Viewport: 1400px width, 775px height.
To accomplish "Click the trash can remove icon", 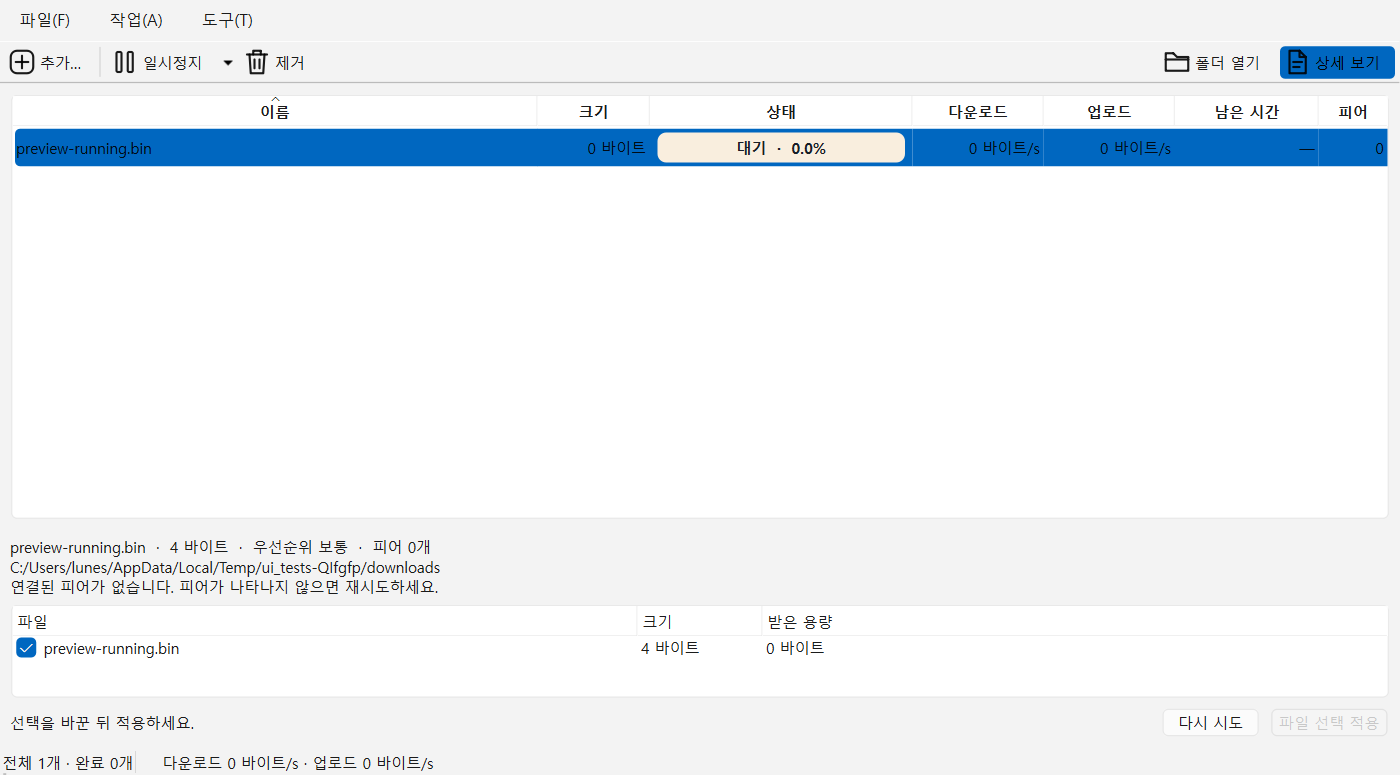I will click(x=257, y=62).
